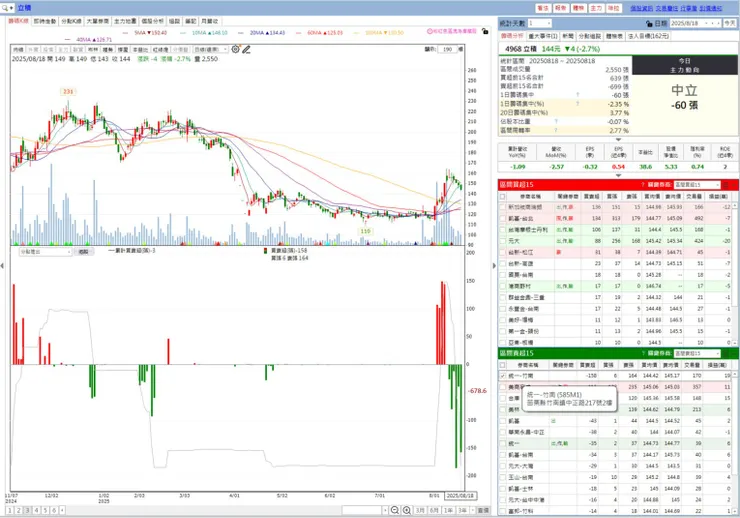This screenshot has height=518, width=740.
Task: Tick the checkbox for 凱基-台北 row
Action: [503, 218]
